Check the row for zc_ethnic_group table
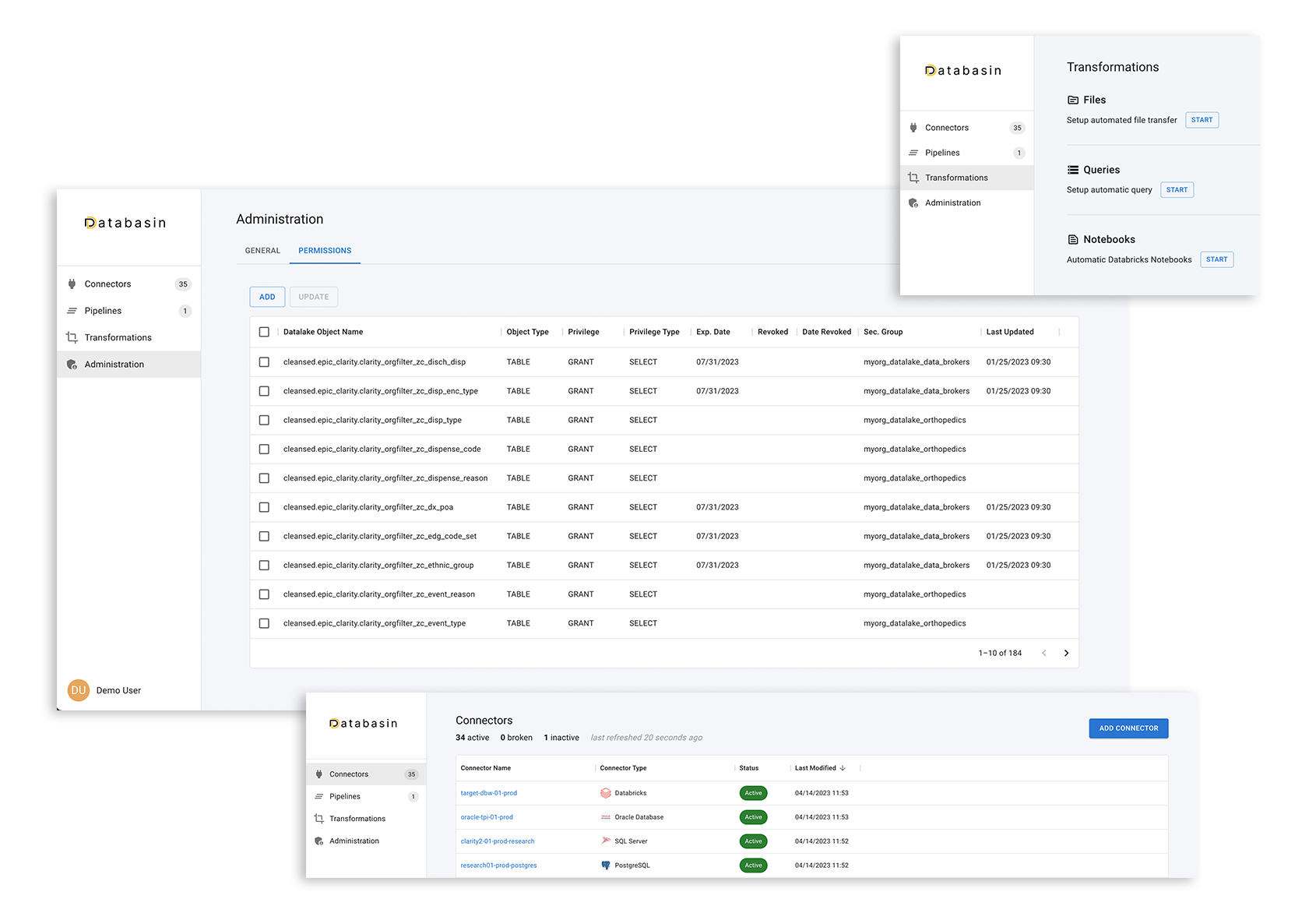The image size is (1316, 920). [264, 566]
